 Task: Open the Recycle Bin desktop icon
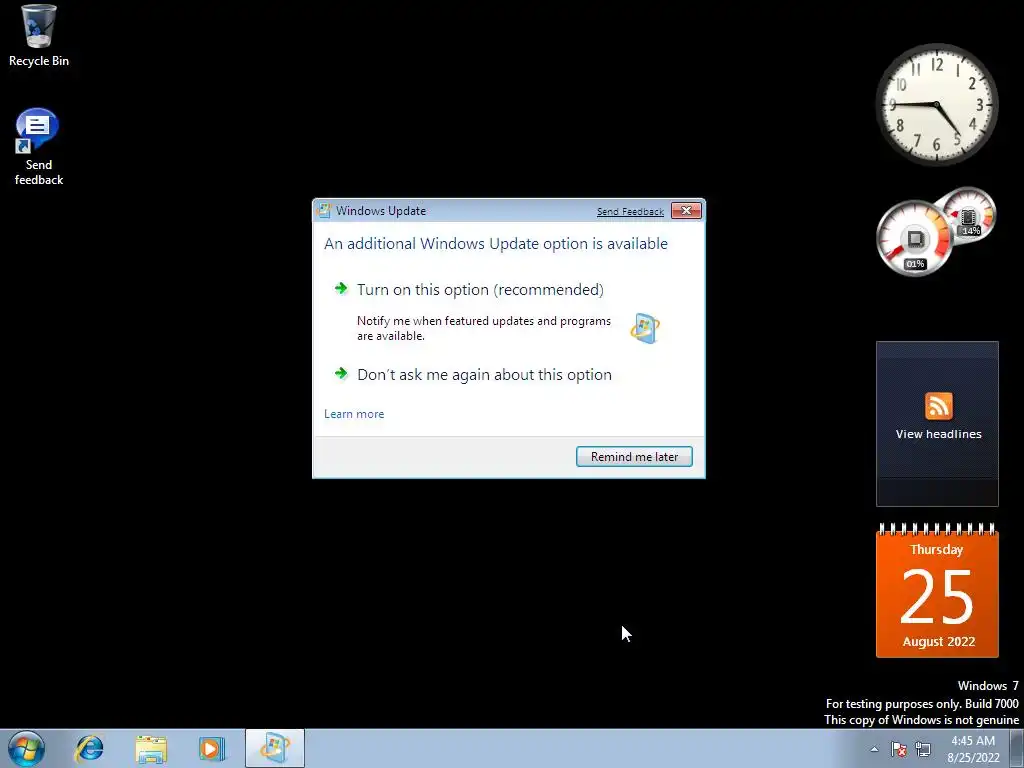pos(39,36)
